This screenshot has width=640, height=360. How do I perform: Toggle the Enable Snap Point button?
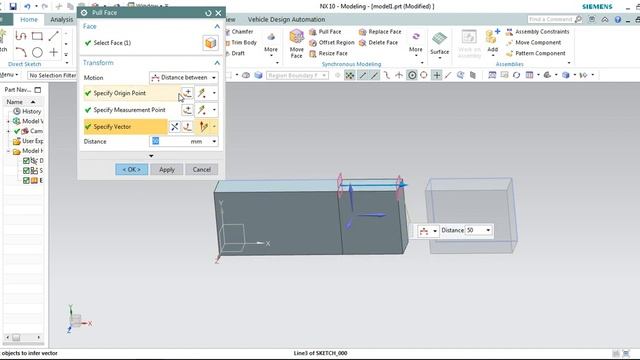(x=350, y=75)
